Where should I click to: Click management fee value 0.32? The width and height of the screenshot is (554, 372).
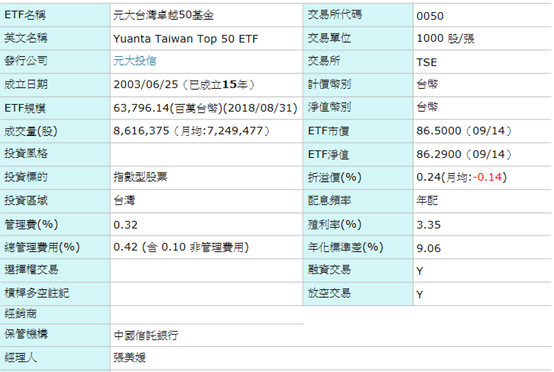(x=125, y=225)
